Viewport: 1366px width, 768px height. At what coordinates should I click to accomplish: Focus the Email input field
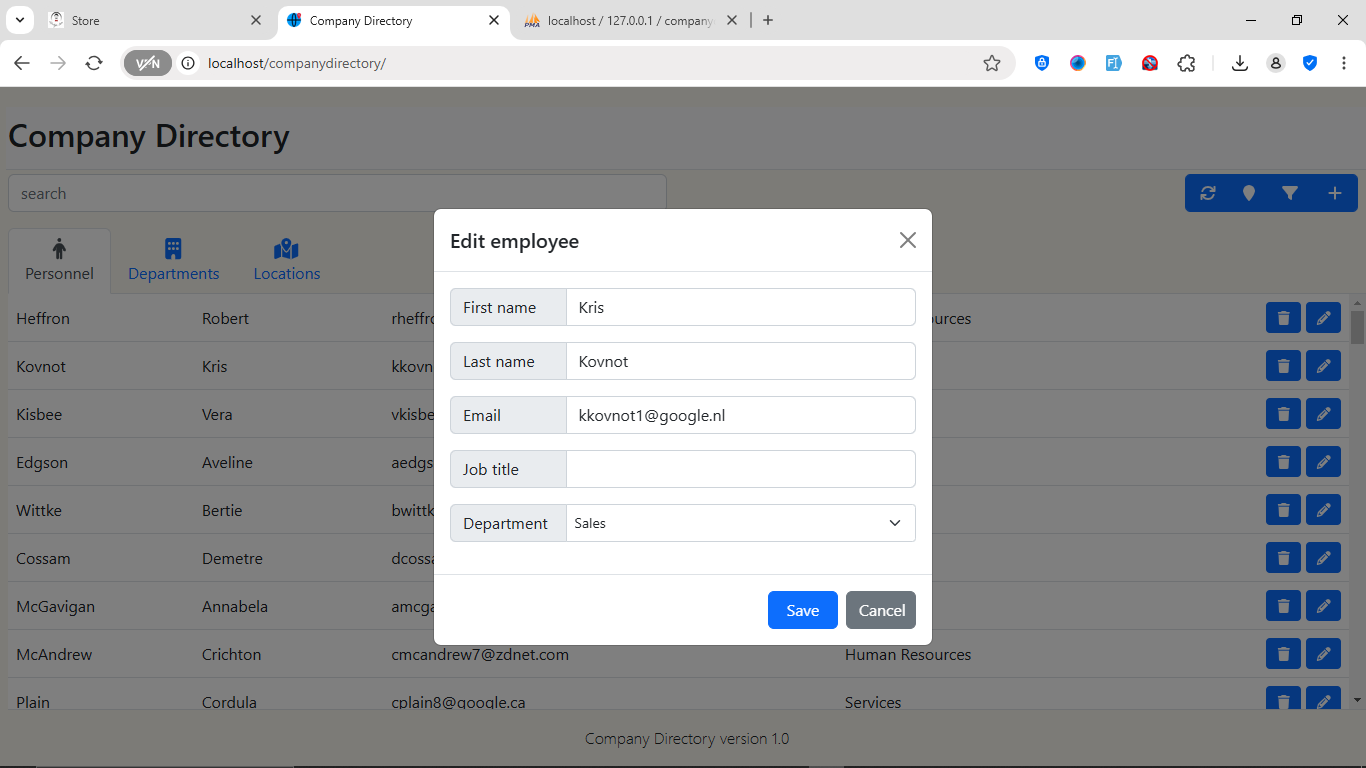click(740, 415)
